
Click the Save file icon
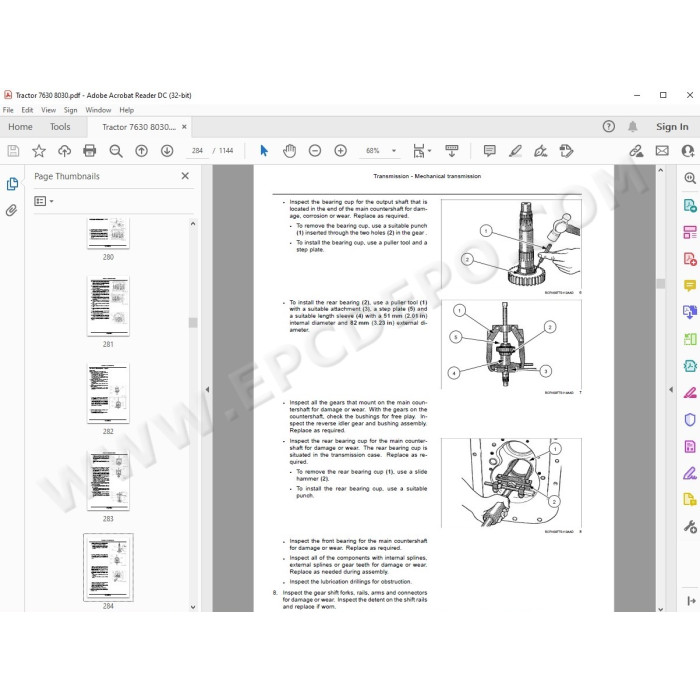[13, 151]
